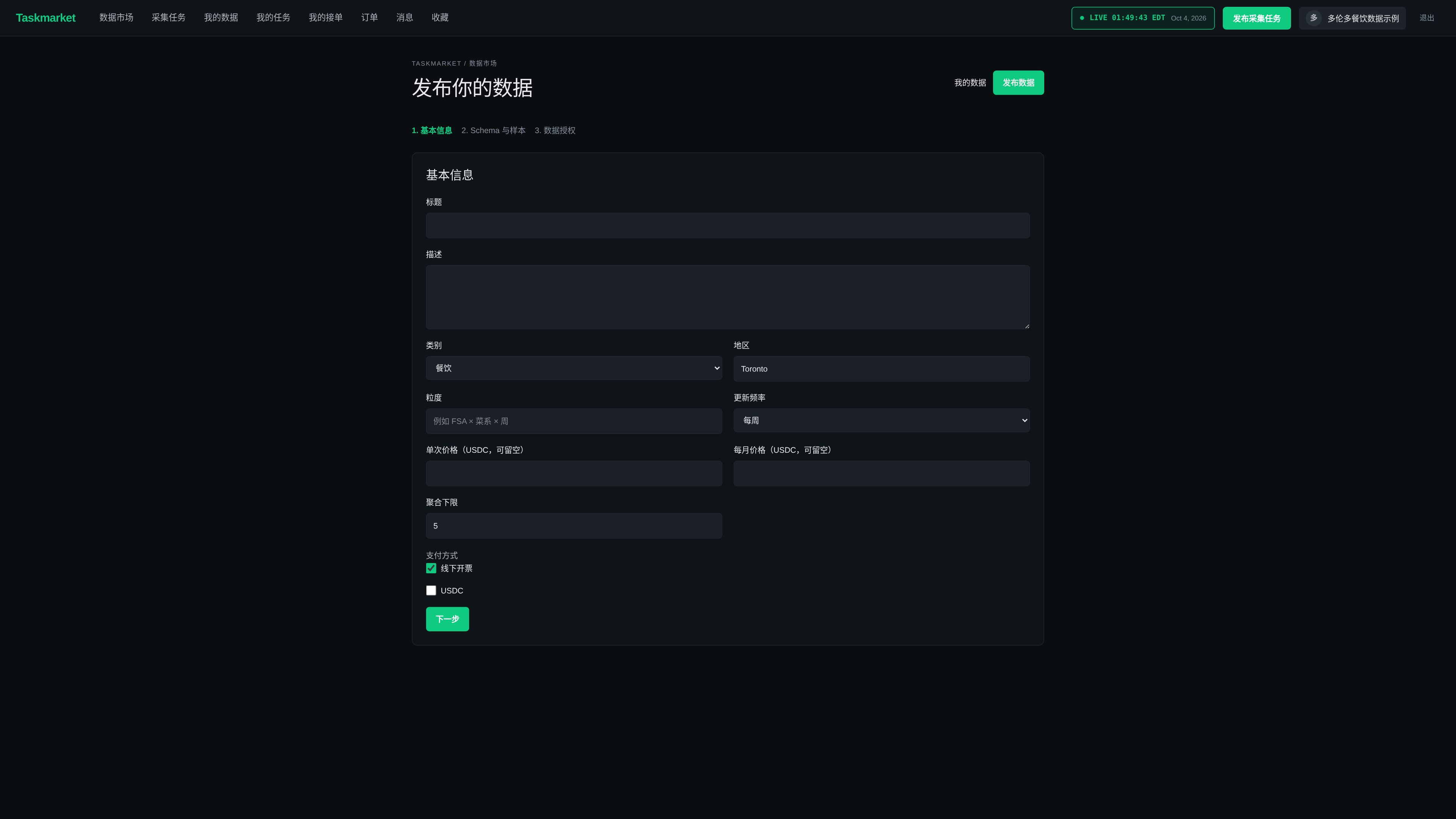Click the 单次价格 input field

click(574, 474)
